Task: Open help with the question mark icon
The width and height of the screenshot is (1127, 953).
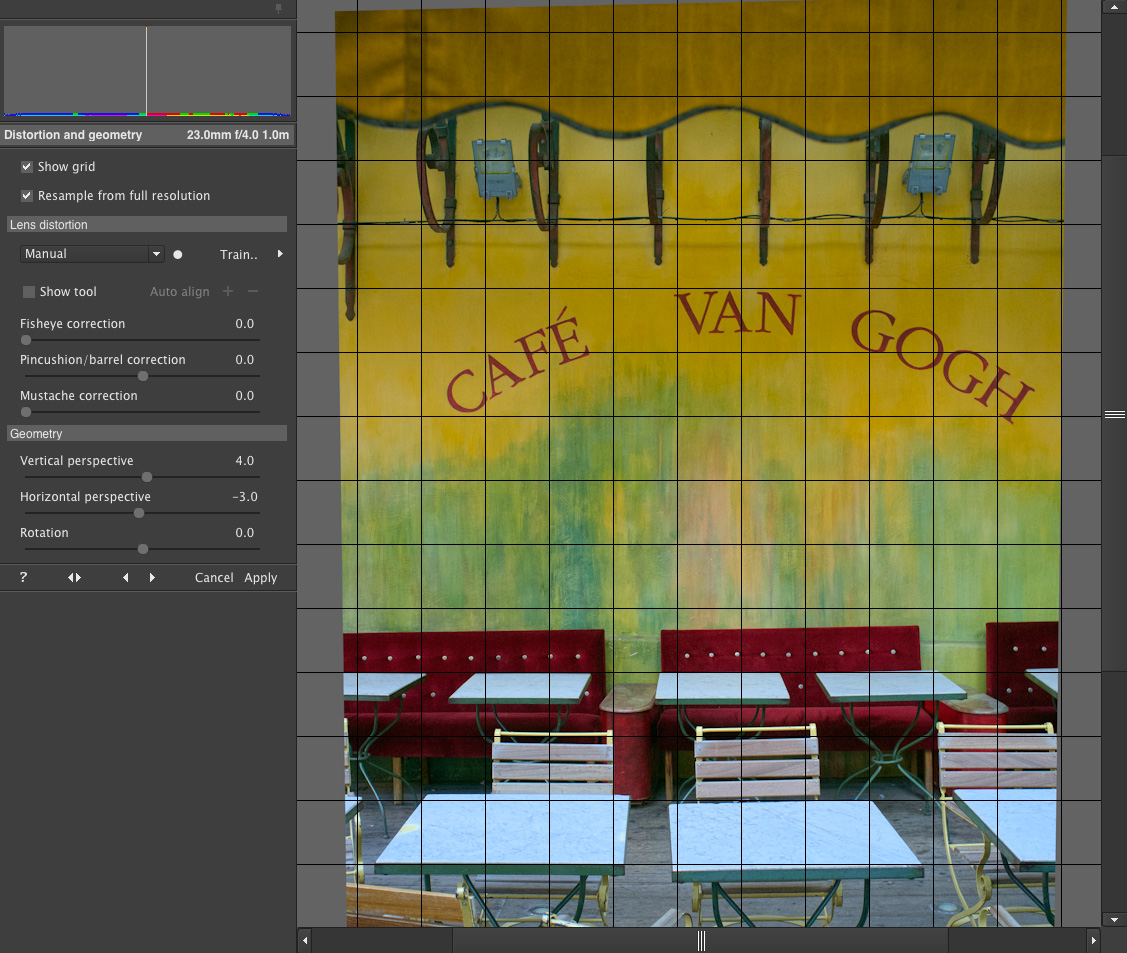Action: [23, 577]
